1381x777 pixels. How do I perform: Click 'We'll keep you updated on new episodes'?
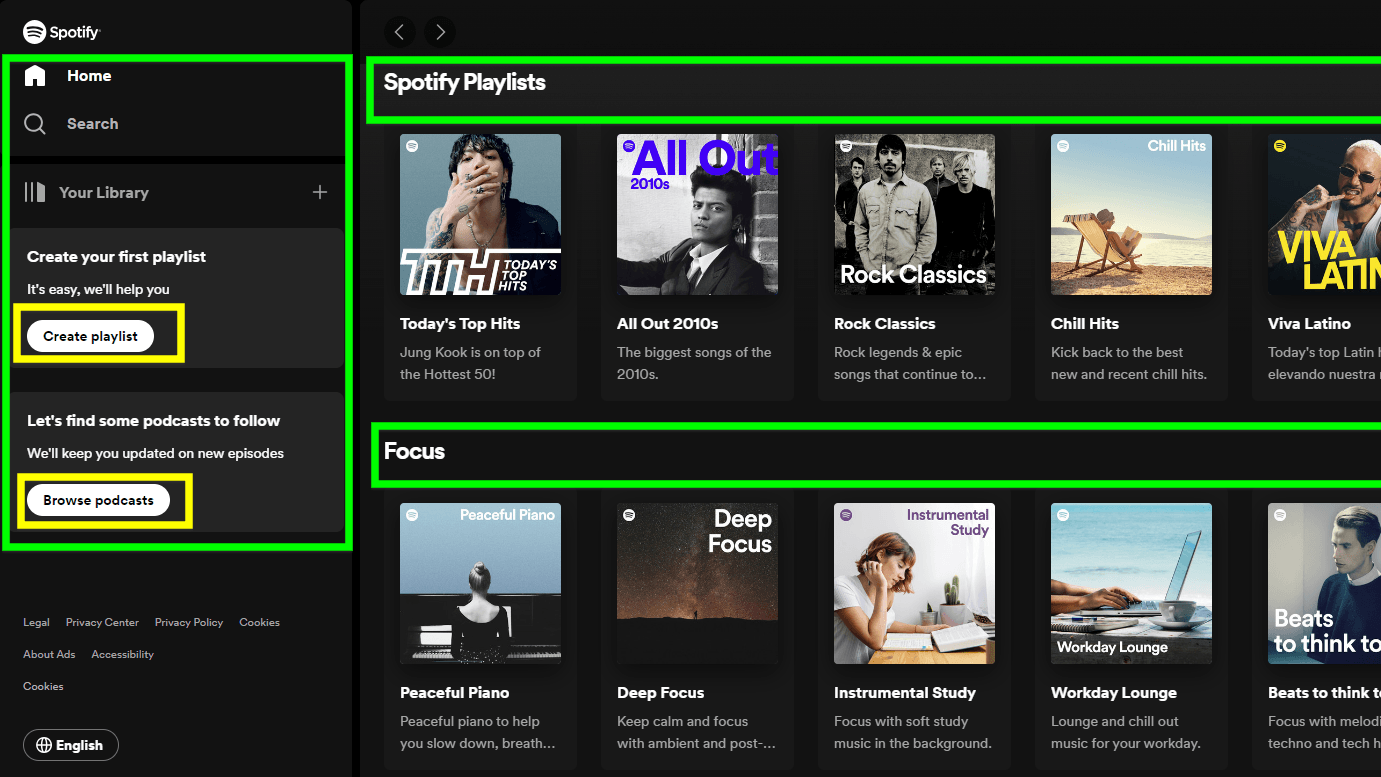pos(155,454)
